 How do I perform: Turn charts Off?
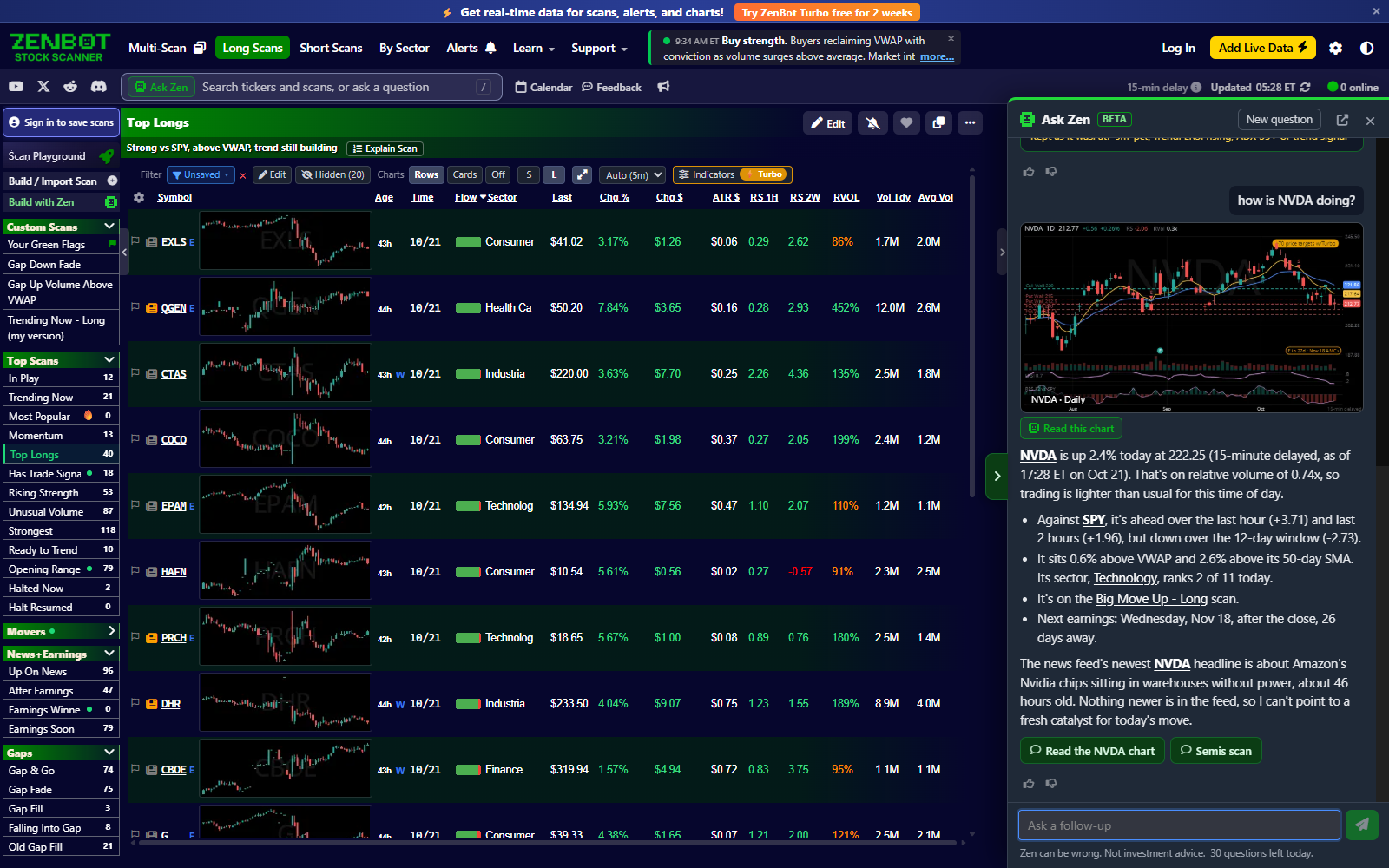[497, 174]
